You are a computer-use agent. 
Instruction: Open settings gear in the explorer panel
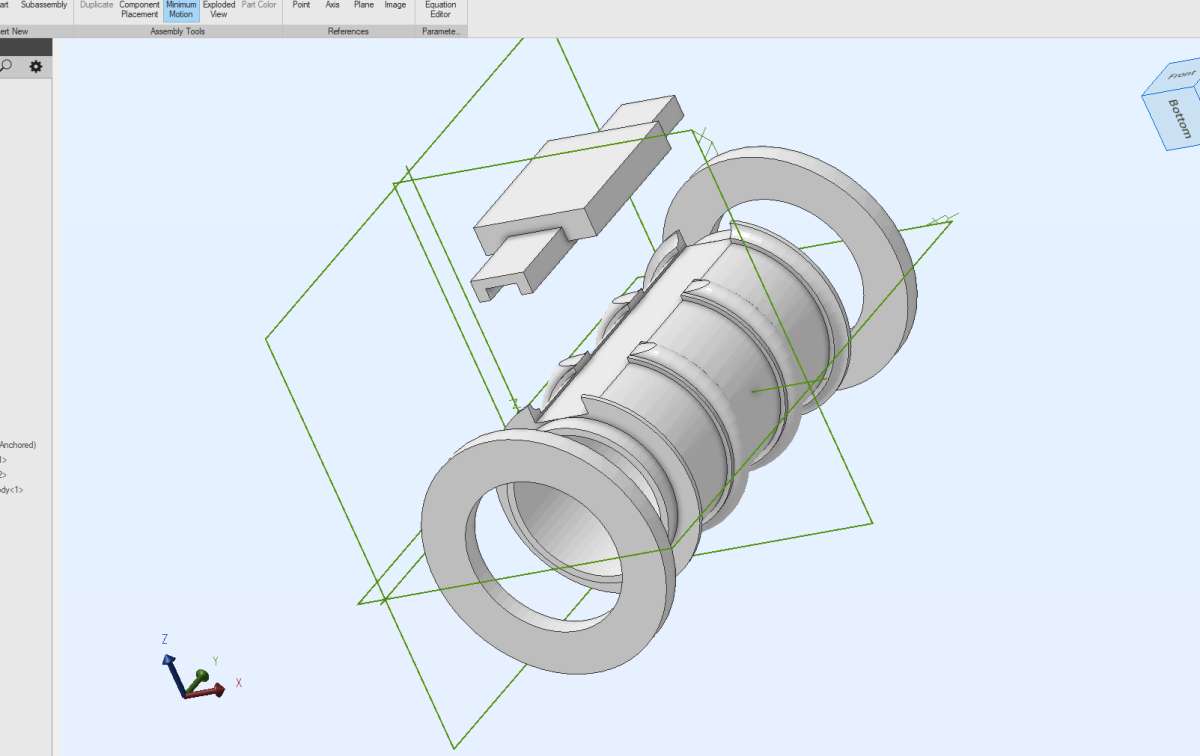coord(36,66)
